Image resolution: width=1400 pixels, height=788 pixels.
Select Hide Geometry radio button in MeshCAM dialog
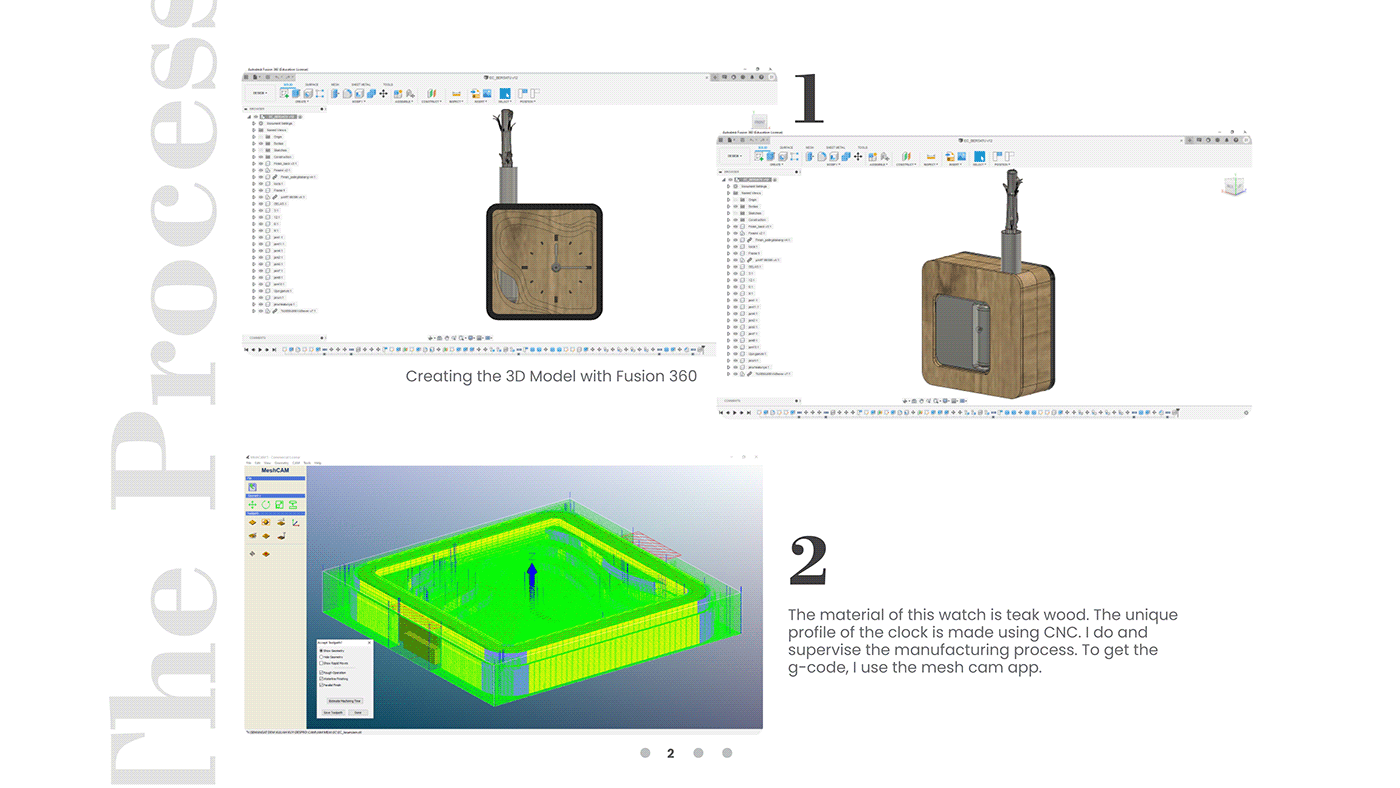tap(321, 657)
